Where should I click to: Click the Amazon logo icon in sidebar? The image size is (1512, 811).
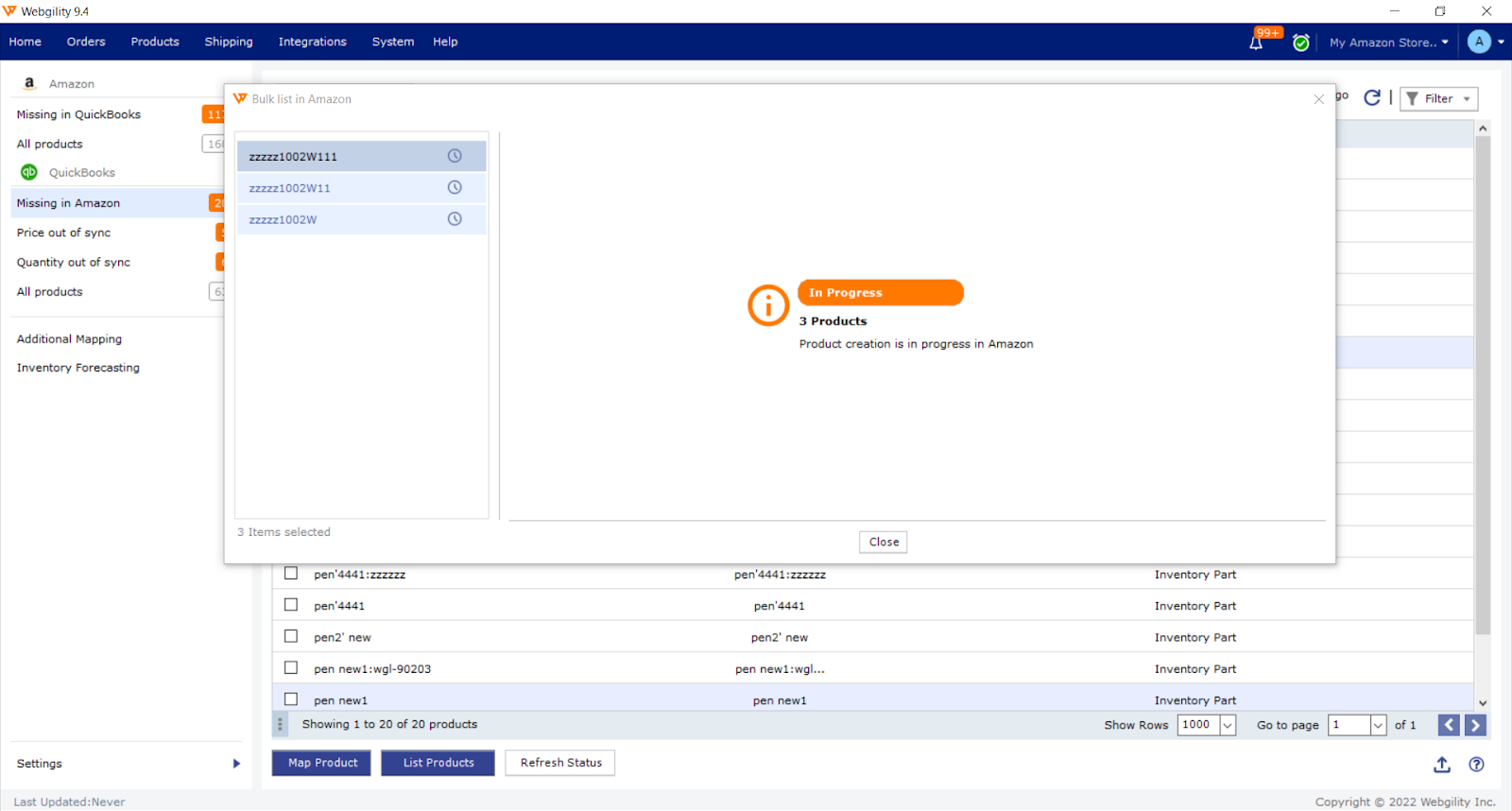point(29,83)
